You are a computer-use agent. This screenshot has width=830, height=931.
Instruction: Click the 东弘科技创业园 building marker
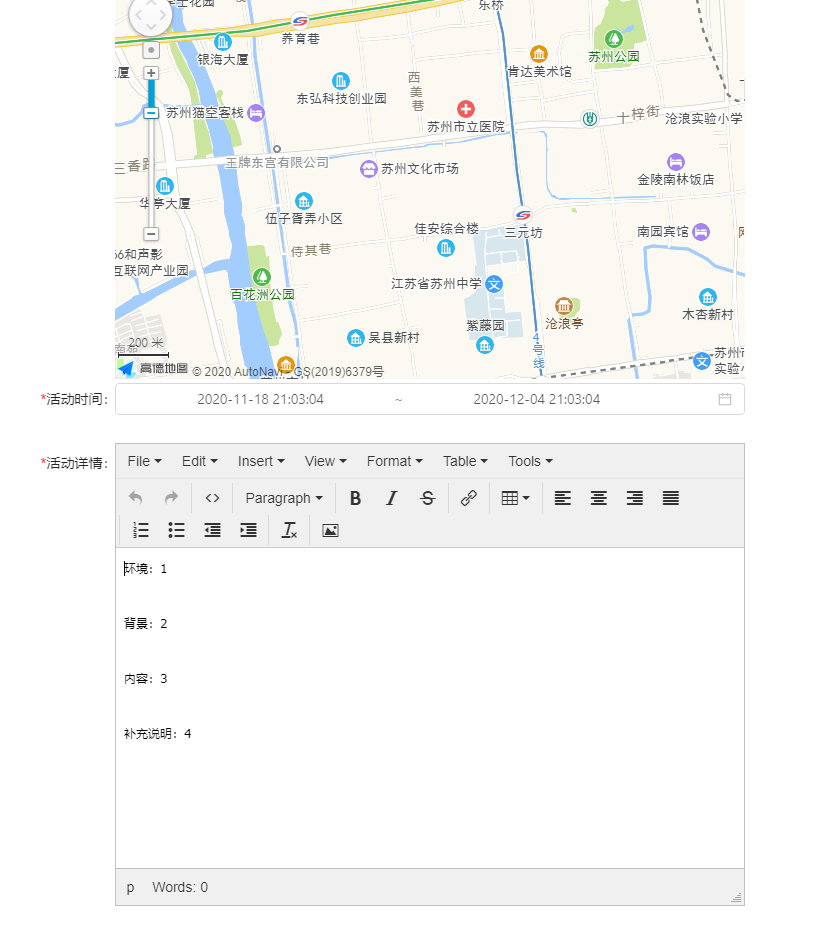pyautogui.click(x=341, y=81)
